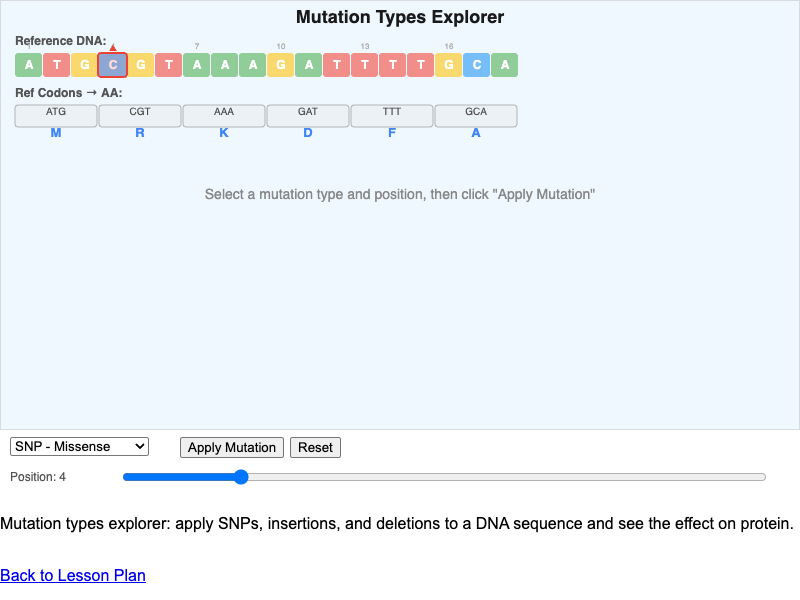Click the G nucleotide at position 10
The height and width of the screenshot is (600, 800).
(281, 66)
